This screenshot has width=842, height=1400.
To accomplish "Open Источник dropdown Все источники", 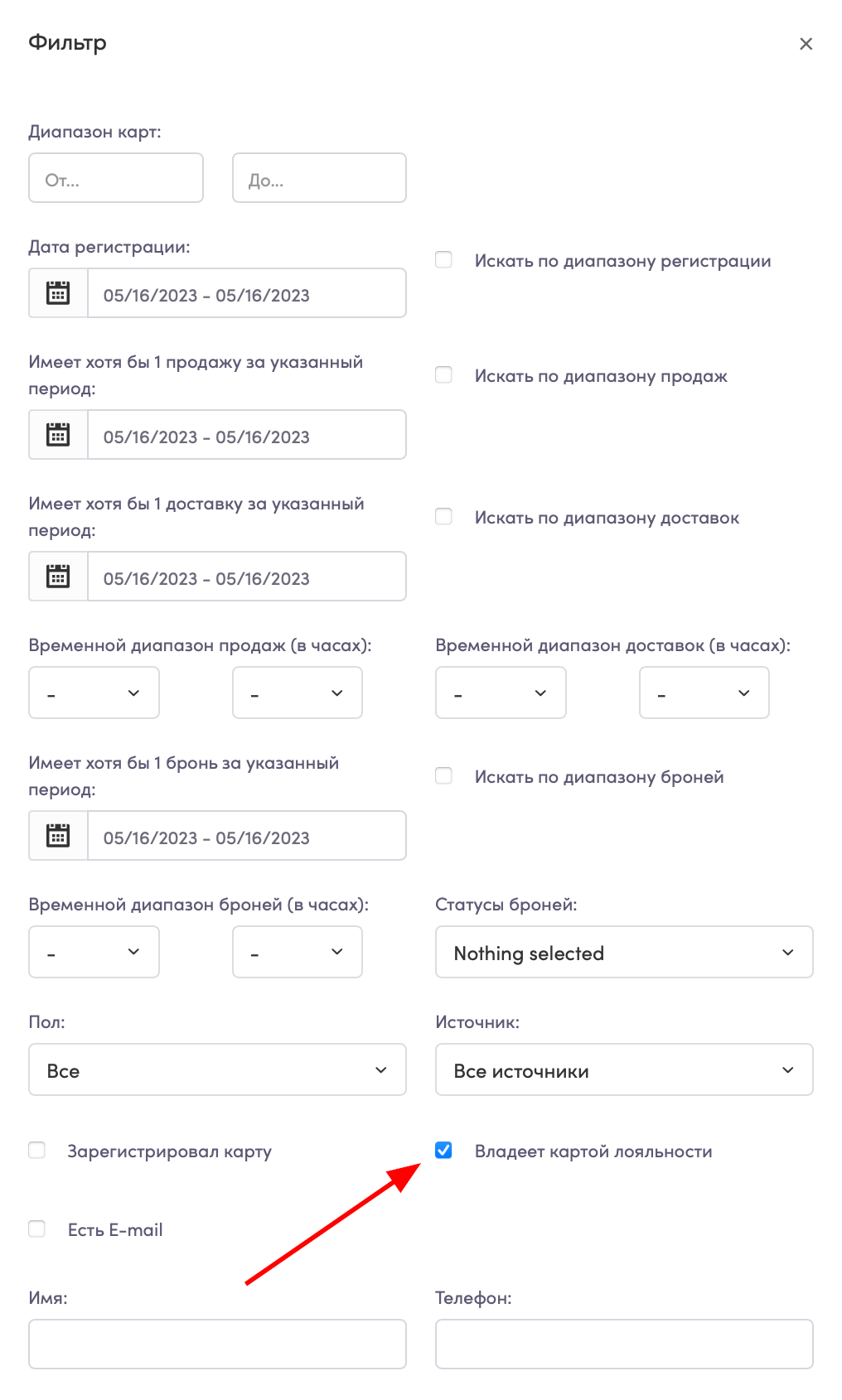I will click(x=624, y=1069).
